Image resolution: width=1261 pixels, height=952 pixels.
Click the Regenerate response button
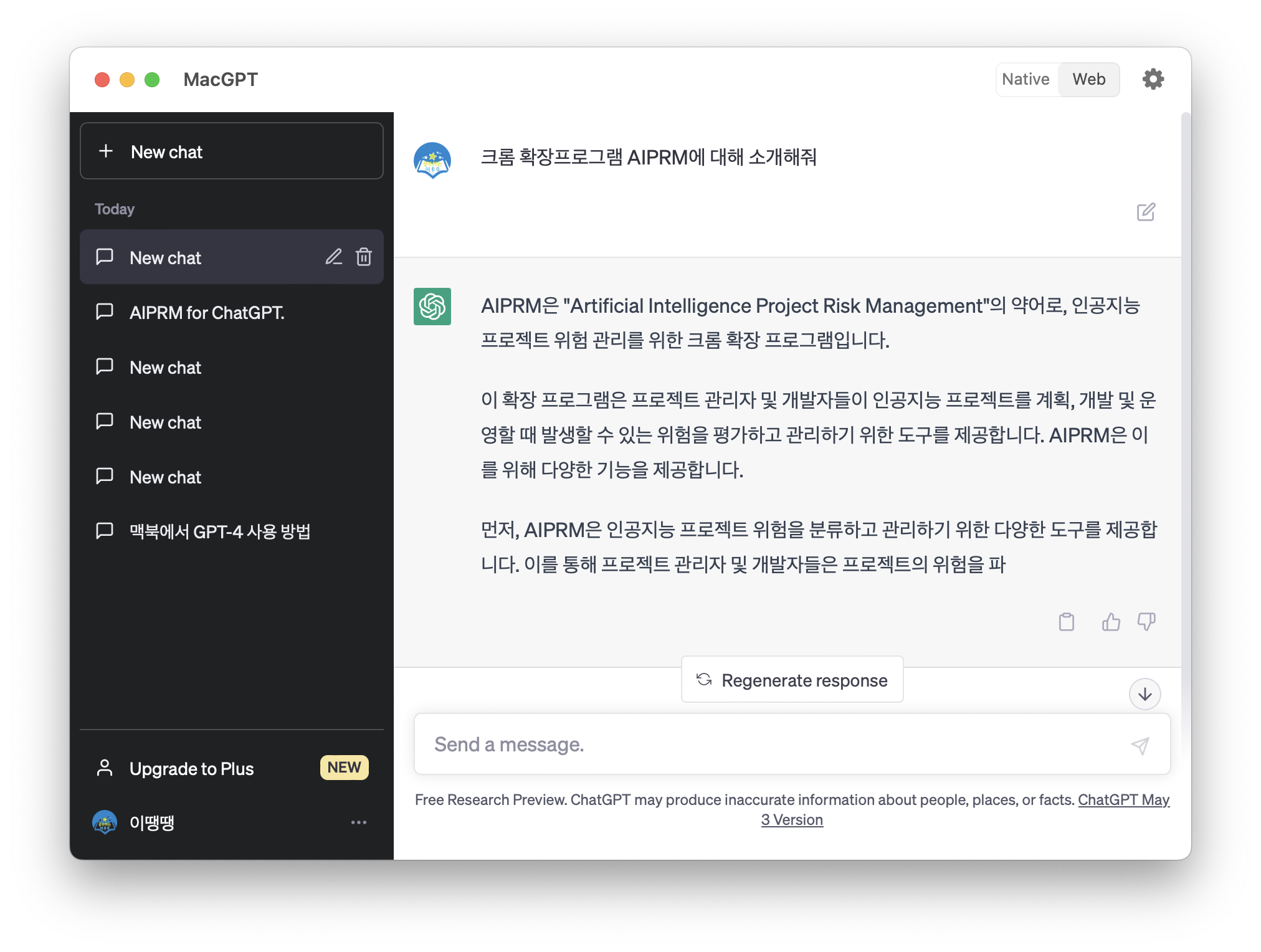(792, 680)
